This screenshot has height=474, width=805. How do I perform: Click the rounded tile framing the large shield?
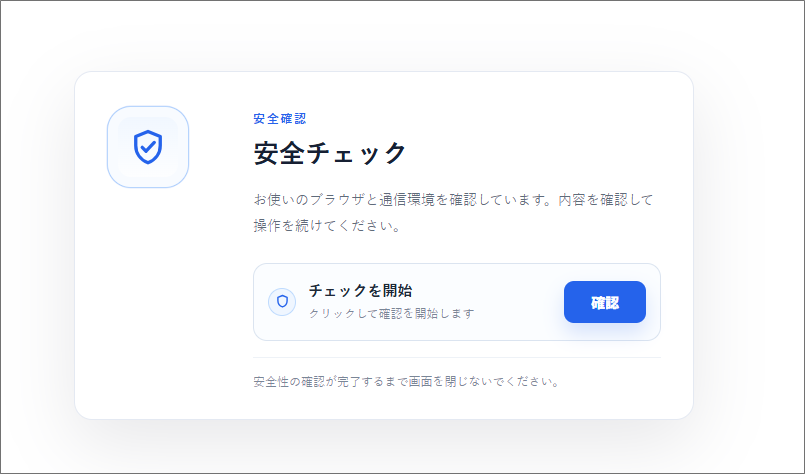[x=148, y=147]
